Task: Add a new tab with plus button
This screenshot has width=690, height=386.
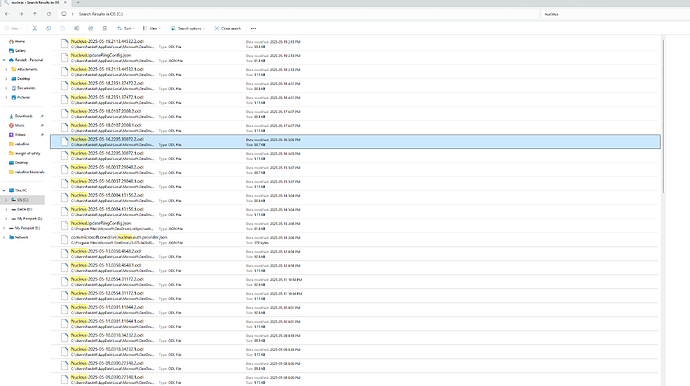Action: tap(78, 3)
